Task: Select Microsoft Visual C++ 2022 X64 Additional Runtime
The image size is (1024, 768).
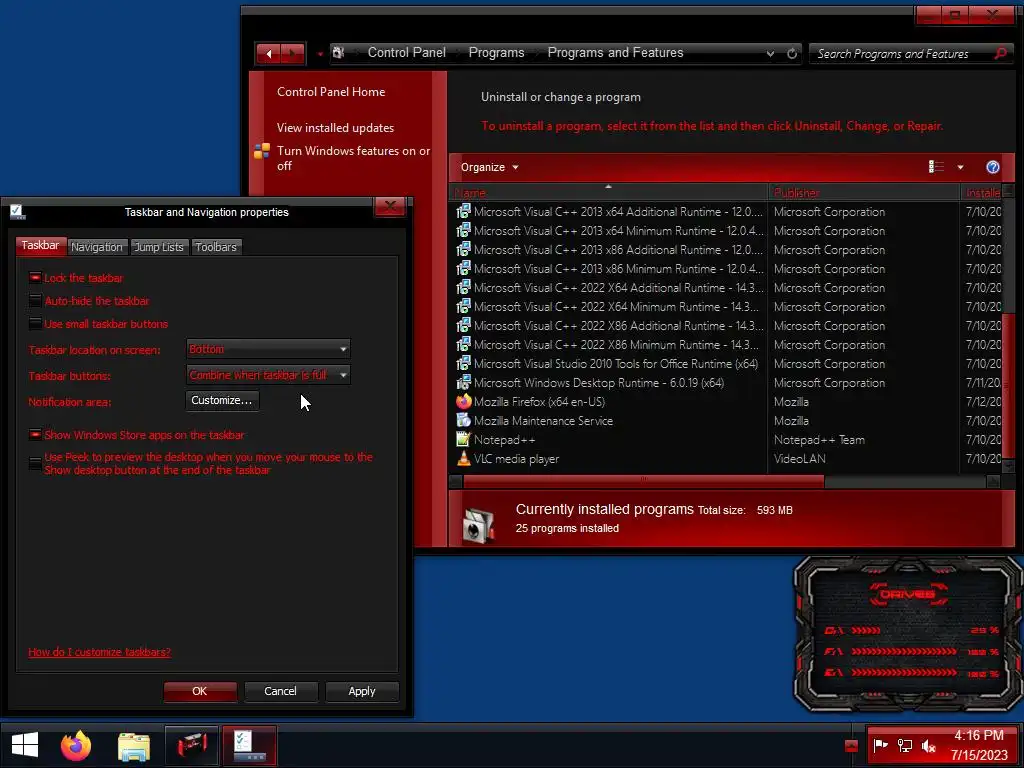Action: [725, 288]
